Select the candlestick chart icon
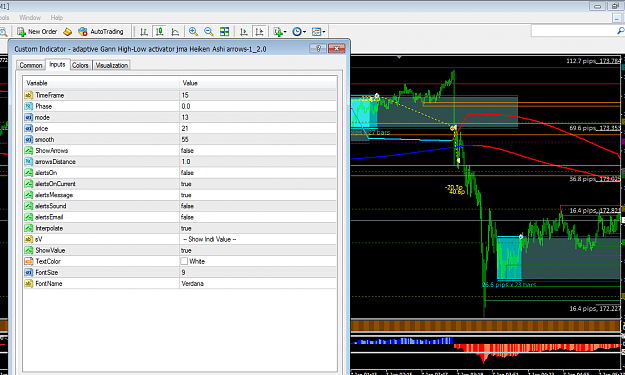 point(159,31)
